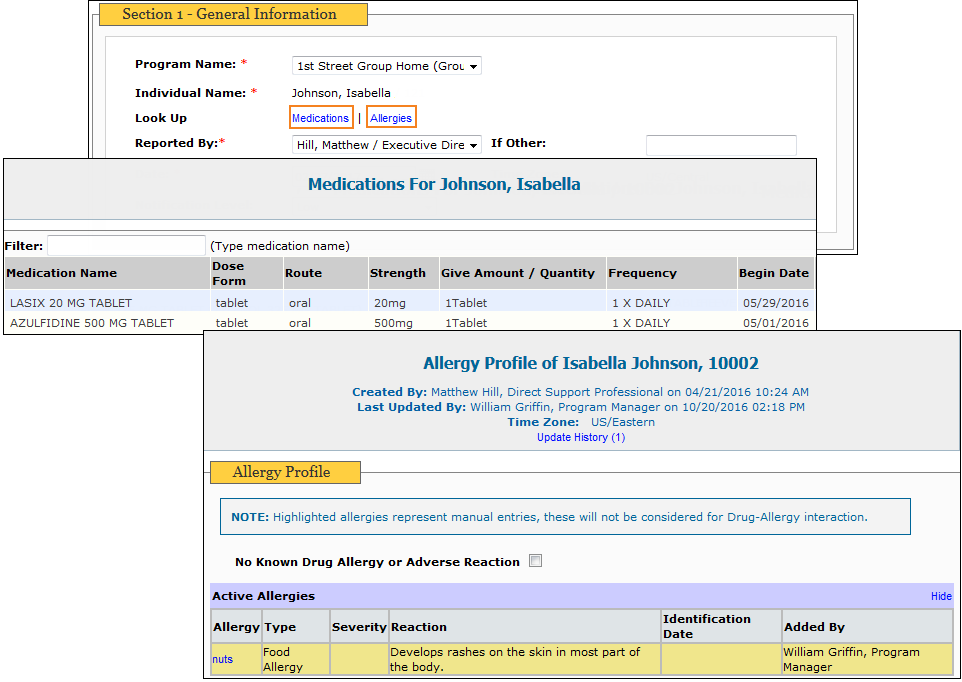Click the Begin Date column header
Image resolution: width=962 pixels, height=682 pixels.
pyautogui.click(x=775, y=273)
